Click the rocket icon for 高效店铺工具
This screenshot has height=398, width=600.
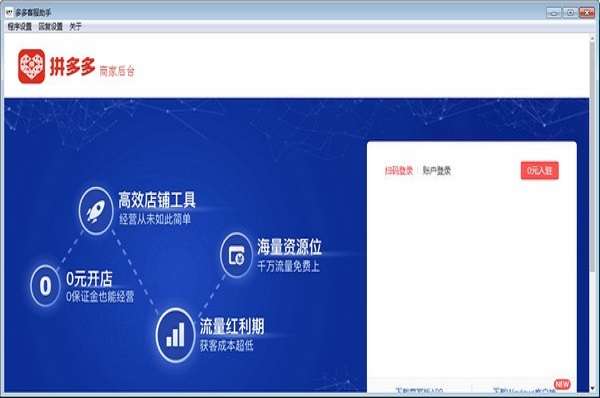(96, 210)
